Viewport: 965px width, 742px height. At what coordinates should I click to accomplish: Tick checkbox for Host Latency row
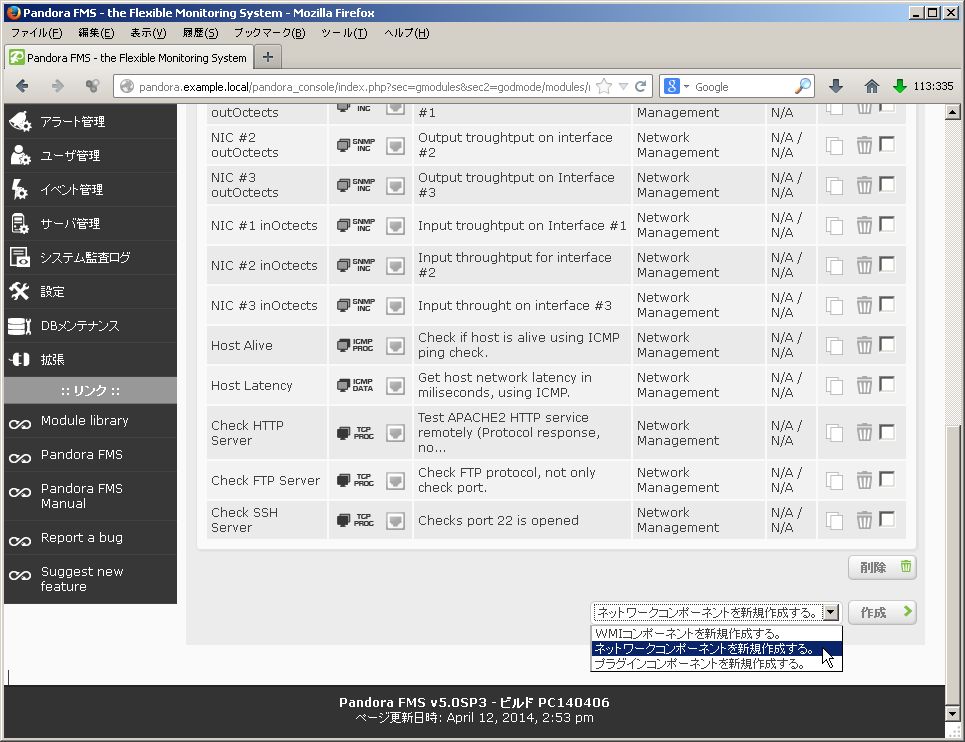(x=887, y=384)
